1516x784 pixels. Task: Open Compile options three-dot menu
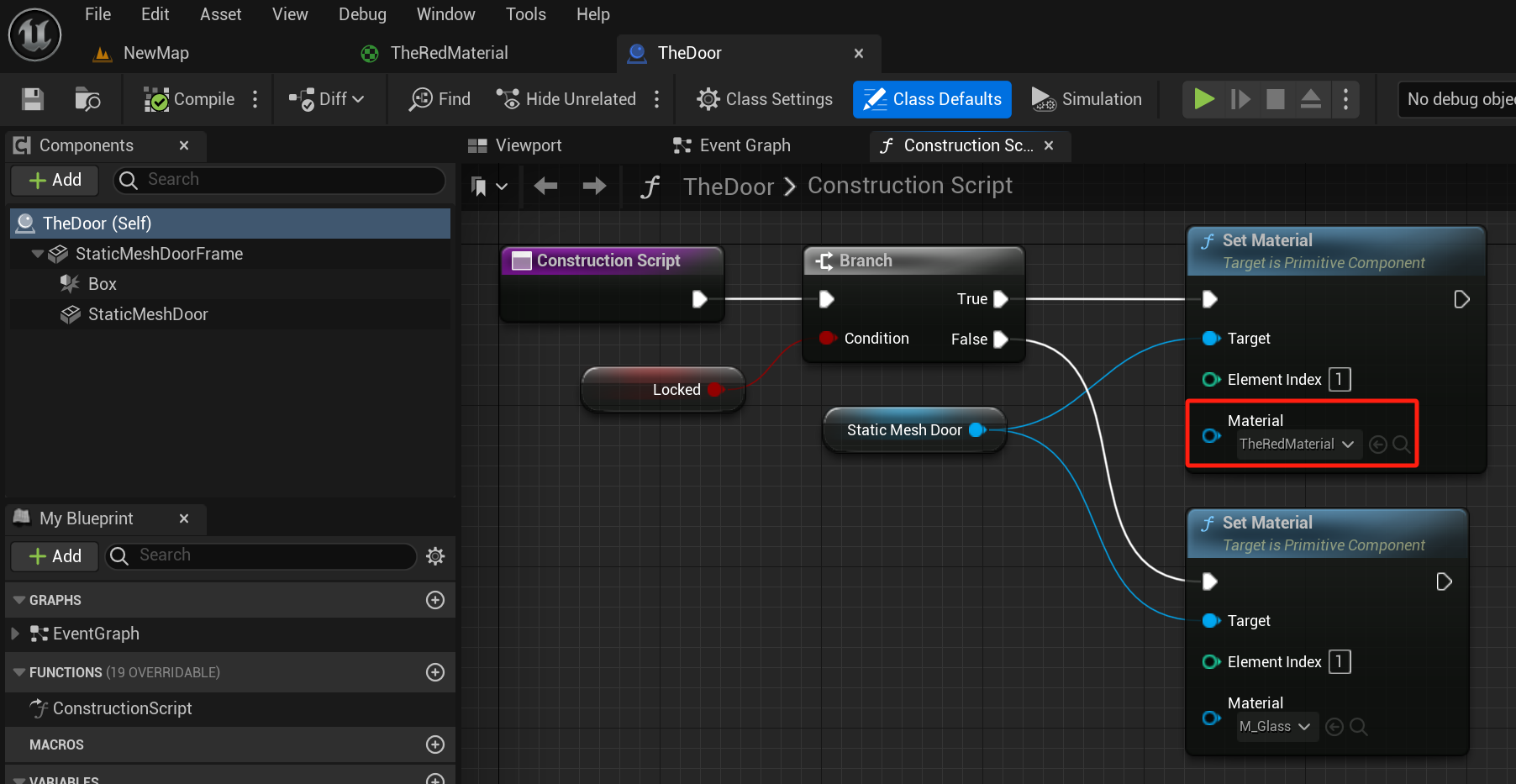tap(255, 99)
